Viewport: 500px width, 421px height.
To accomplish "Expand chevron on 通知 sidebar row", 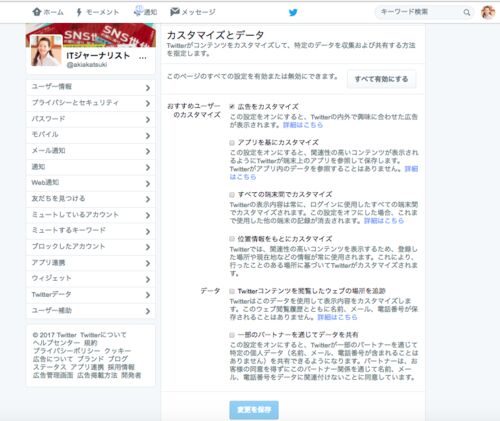I will coord(148,167).
